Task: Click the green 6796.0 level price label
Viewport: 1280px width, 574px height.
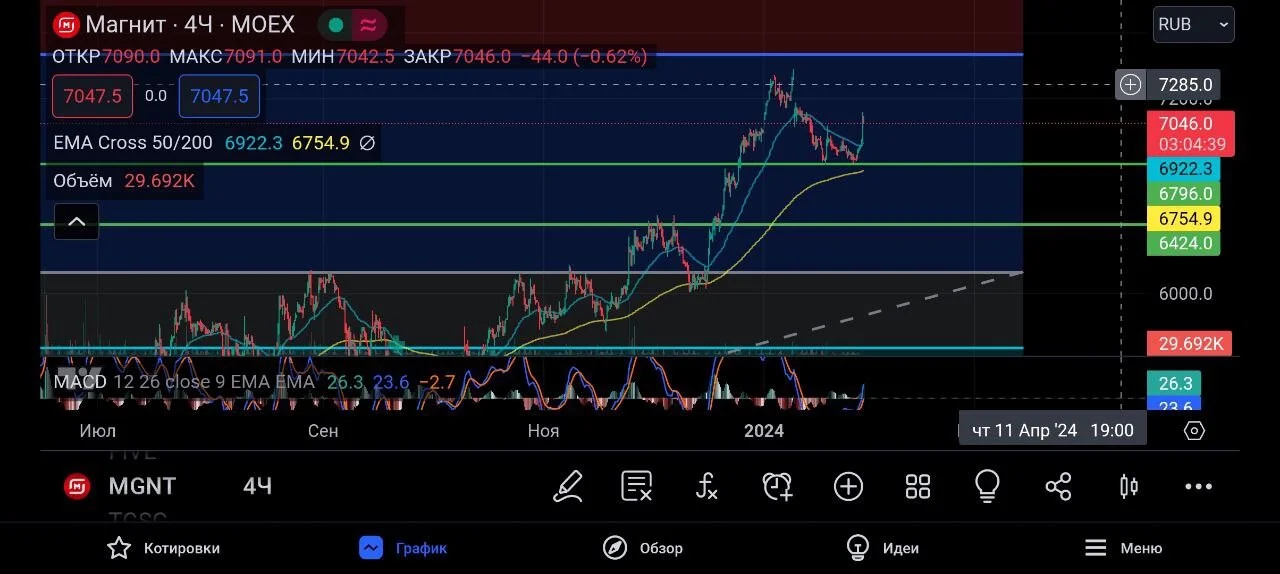Action: point(1183,194)
